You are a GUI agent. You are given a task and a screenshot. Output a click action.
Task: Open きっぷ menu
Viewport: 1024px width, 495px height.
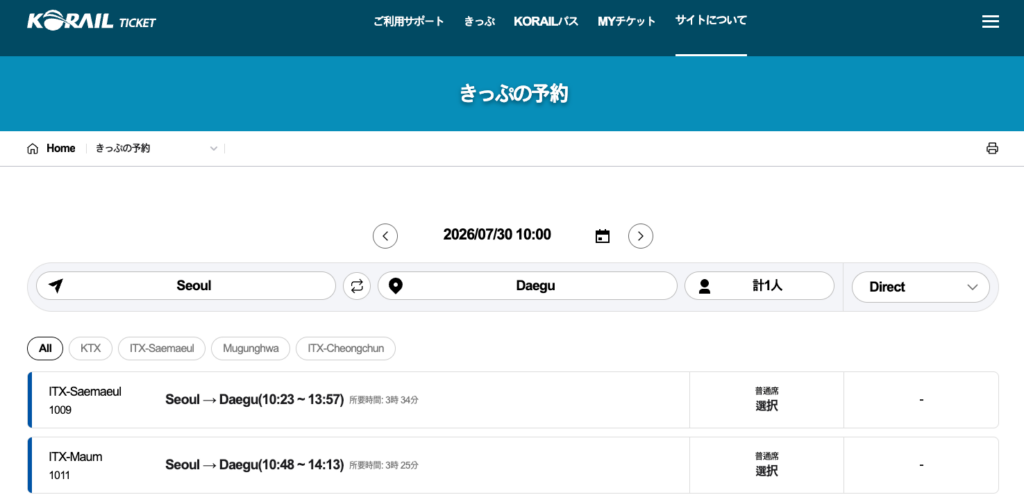479,21
